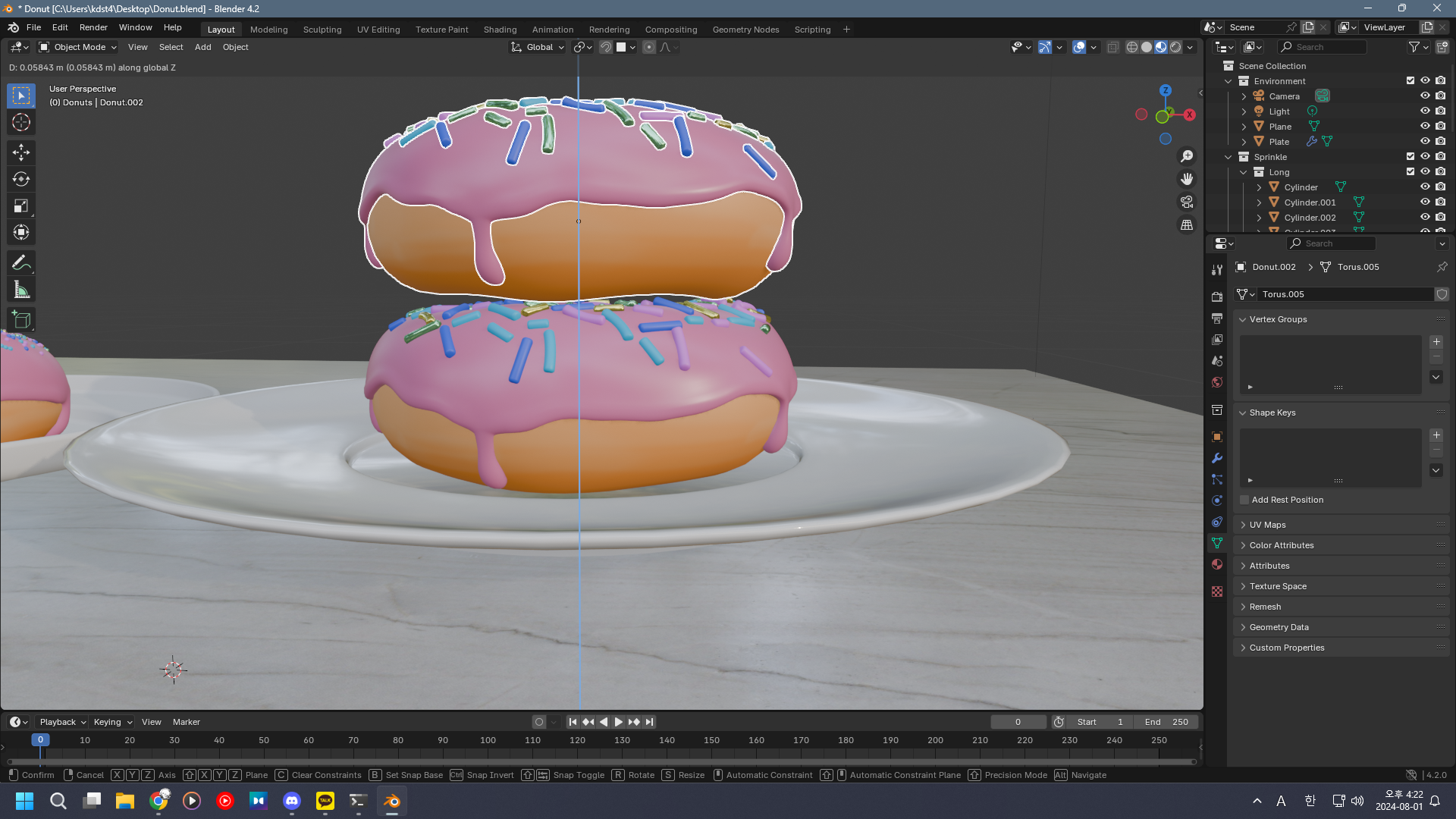Uncheck the Sprinkle collection checkbox
The image size is (1456, 819).
tap(1410, 157)
